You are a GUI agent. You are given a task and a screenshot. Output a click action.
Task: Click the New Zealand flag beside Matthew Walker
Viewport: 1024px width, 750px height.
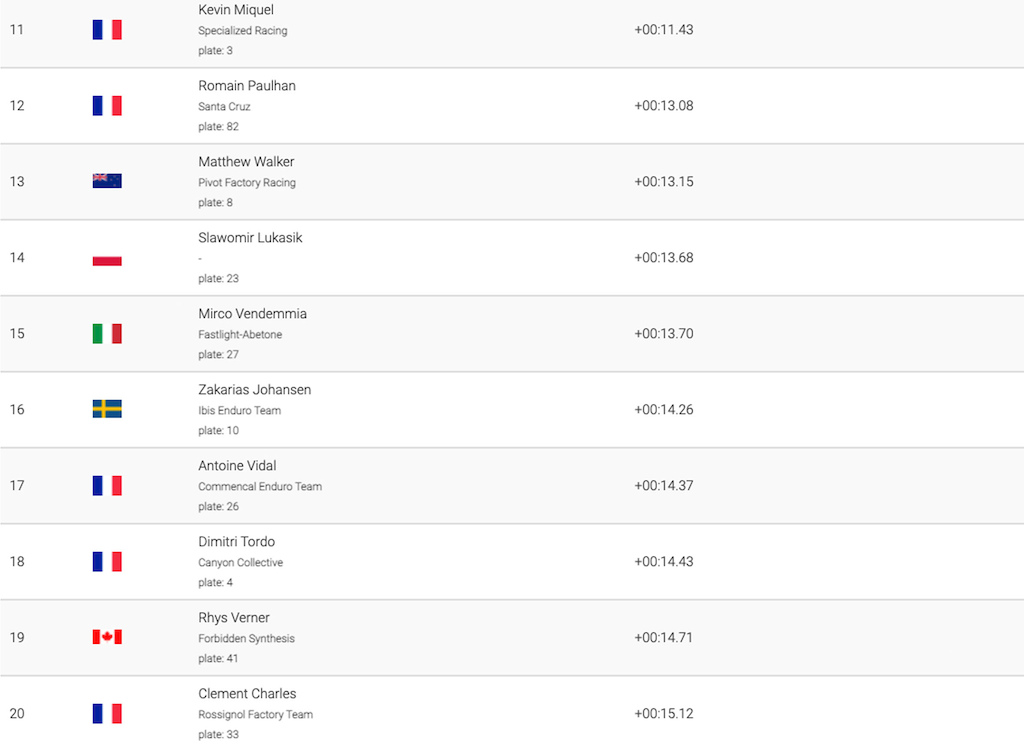[x=107, y=181]
